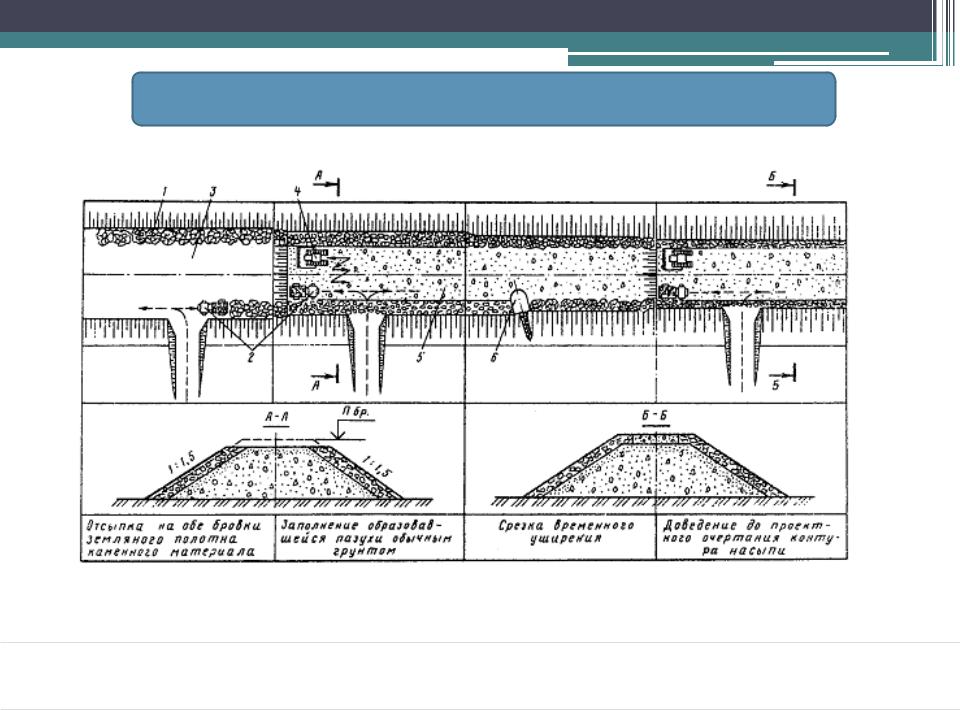Select caption 'Отсыпка на обе бровки земляного полотна'
This screenshot has height=710, width=960.
coord(174,539)
